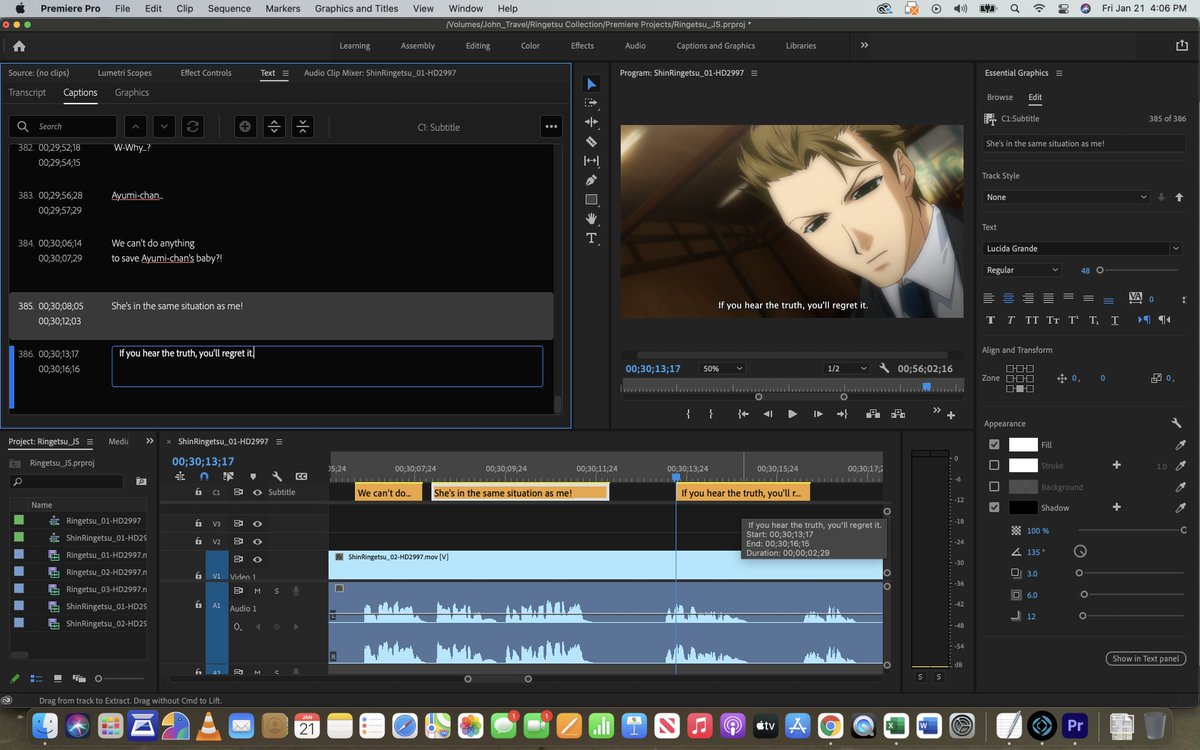Switch to the Transcript tab
The height and width of the screenshot is (750, 1200).
[27, 92]
